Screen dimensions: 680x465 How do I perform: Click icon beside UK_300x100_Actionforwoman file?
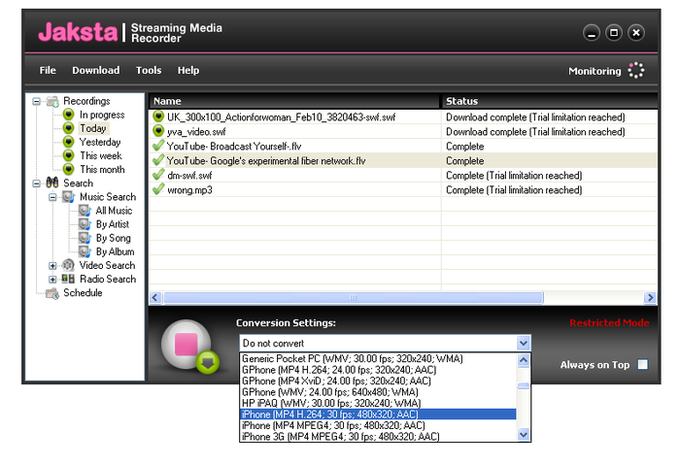click(x=159, y=116)
